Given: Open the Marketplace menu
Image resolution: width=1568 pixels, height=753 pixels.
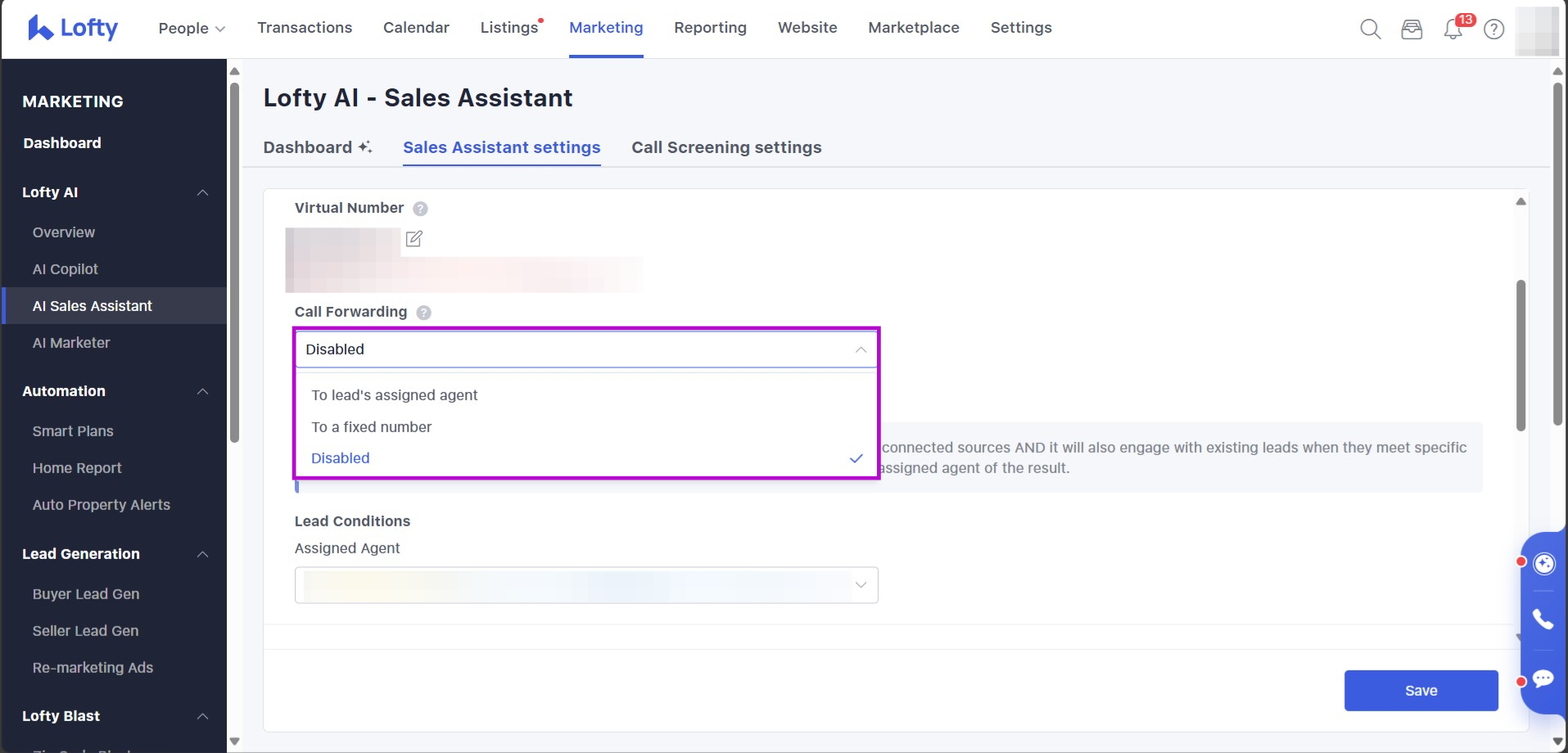Looking at the screenshot, I should click(914, 28).
